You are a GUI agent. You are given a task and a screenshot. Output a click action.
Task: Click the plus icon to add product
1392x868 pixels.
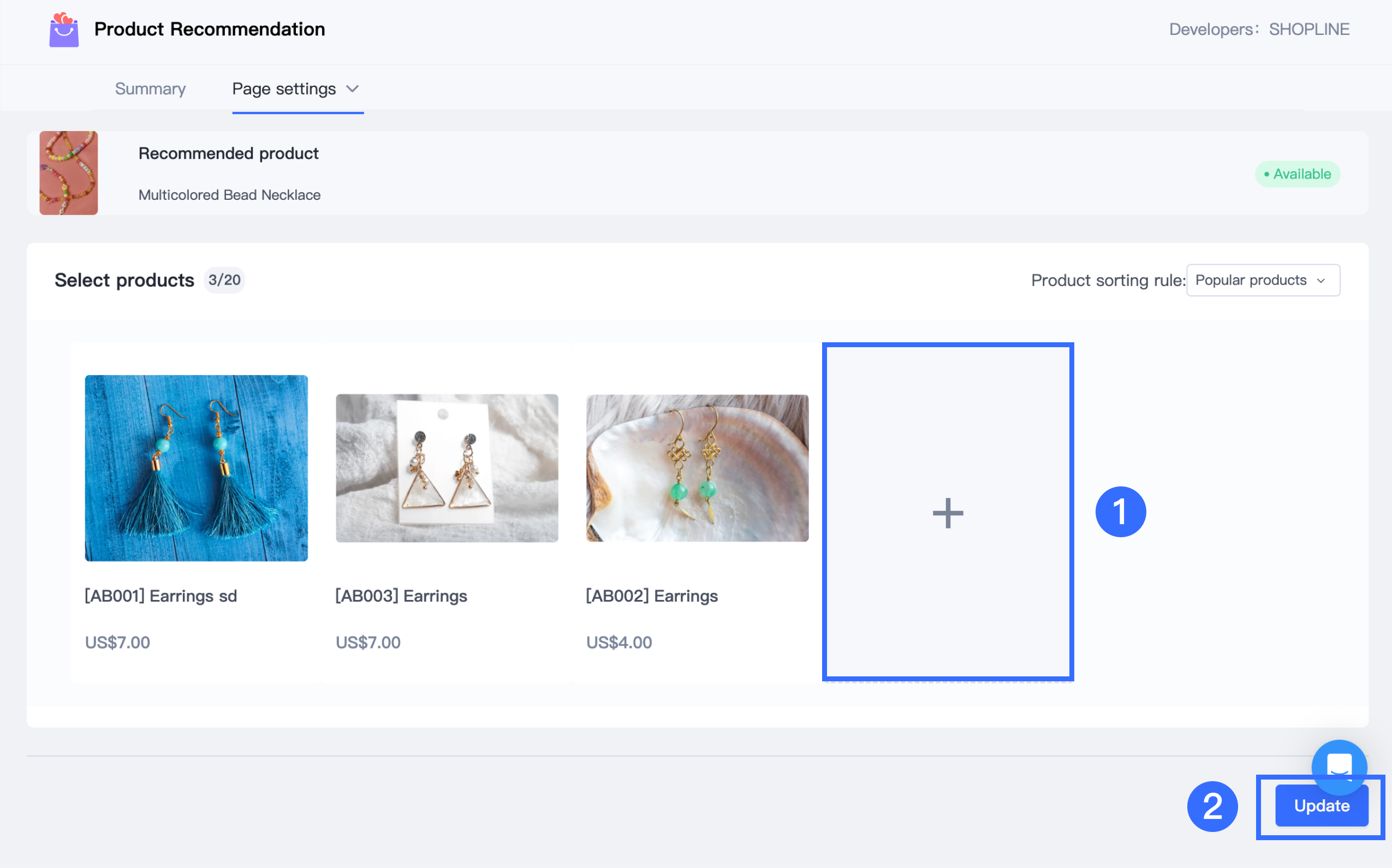[x=947, y=513]
